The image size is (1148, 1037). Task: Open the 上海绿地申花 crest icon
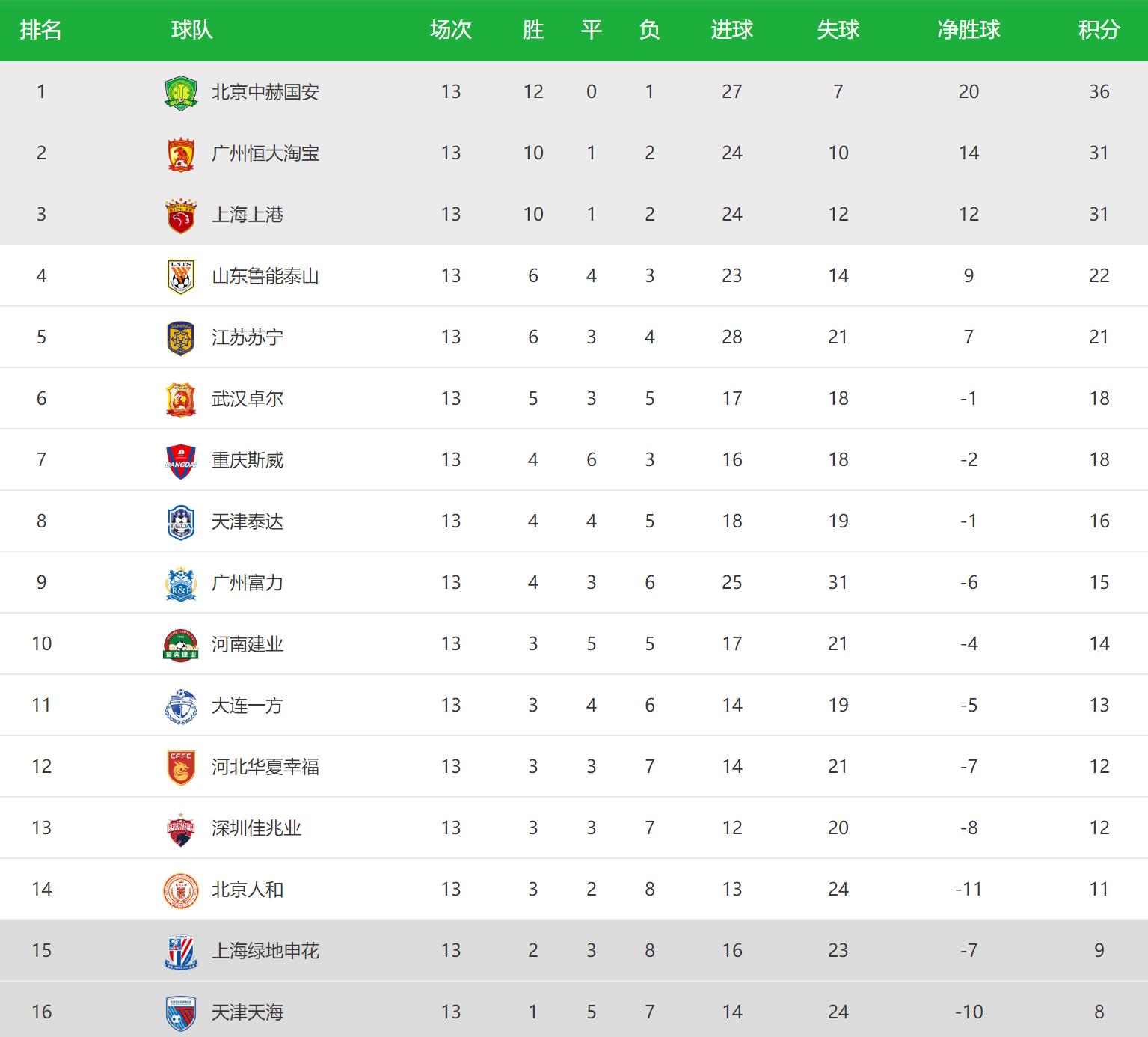coord(180,952)
